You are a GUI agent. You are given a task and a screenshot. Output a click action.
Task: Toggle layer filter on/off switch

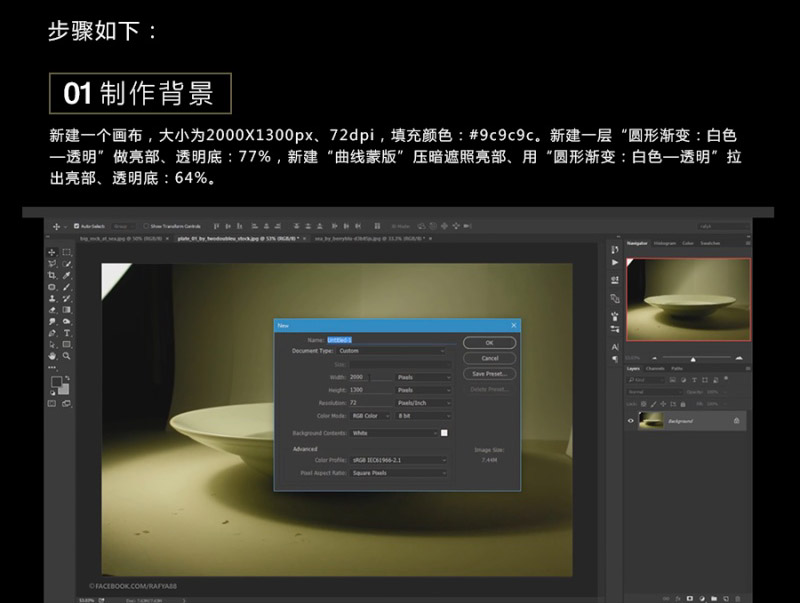pos(726,379)
